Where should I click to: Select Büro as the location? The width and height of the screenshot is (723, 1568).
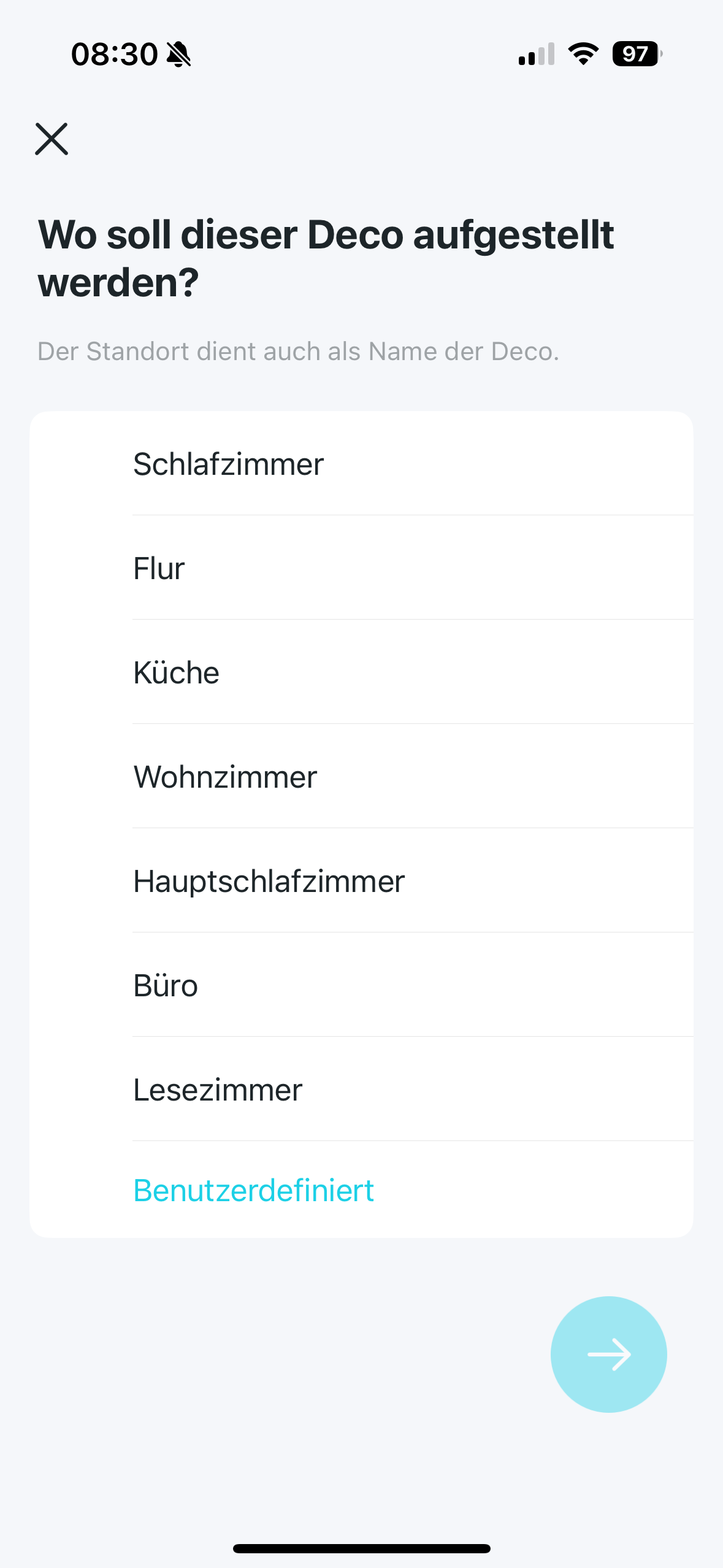(166, 985)
